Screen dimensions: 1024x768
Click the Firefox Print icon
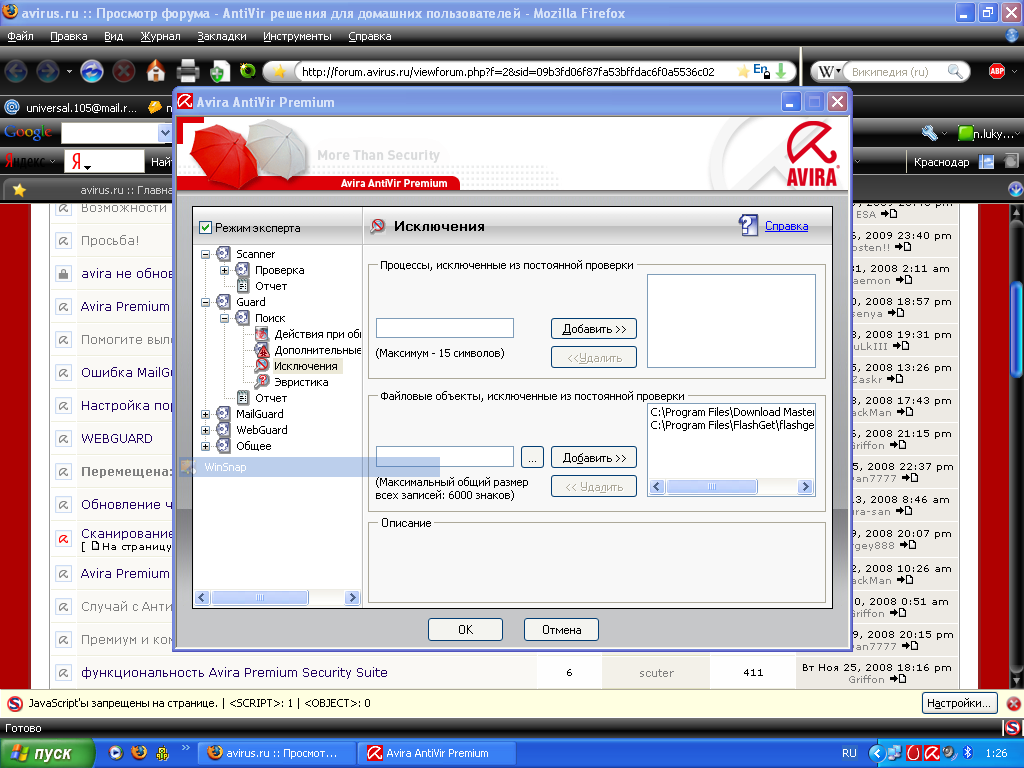(187, 71)
